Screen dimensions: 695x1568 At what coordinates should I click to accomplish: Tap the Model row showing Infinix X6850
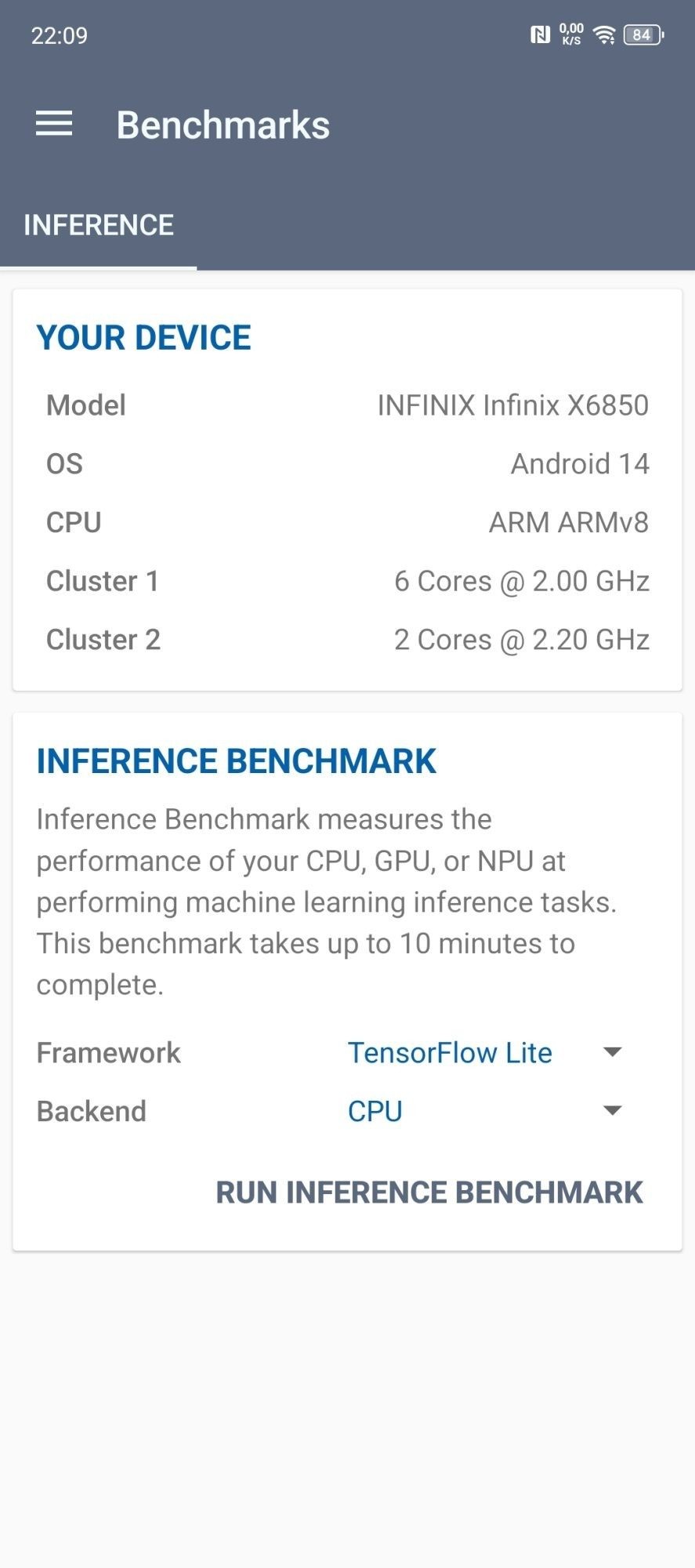347,405
